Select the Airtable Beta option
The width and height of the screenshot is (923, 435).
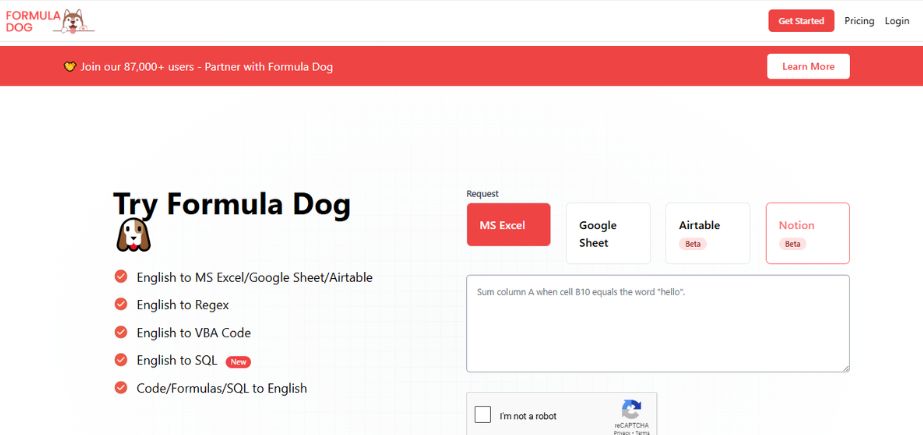click(708, 233)
